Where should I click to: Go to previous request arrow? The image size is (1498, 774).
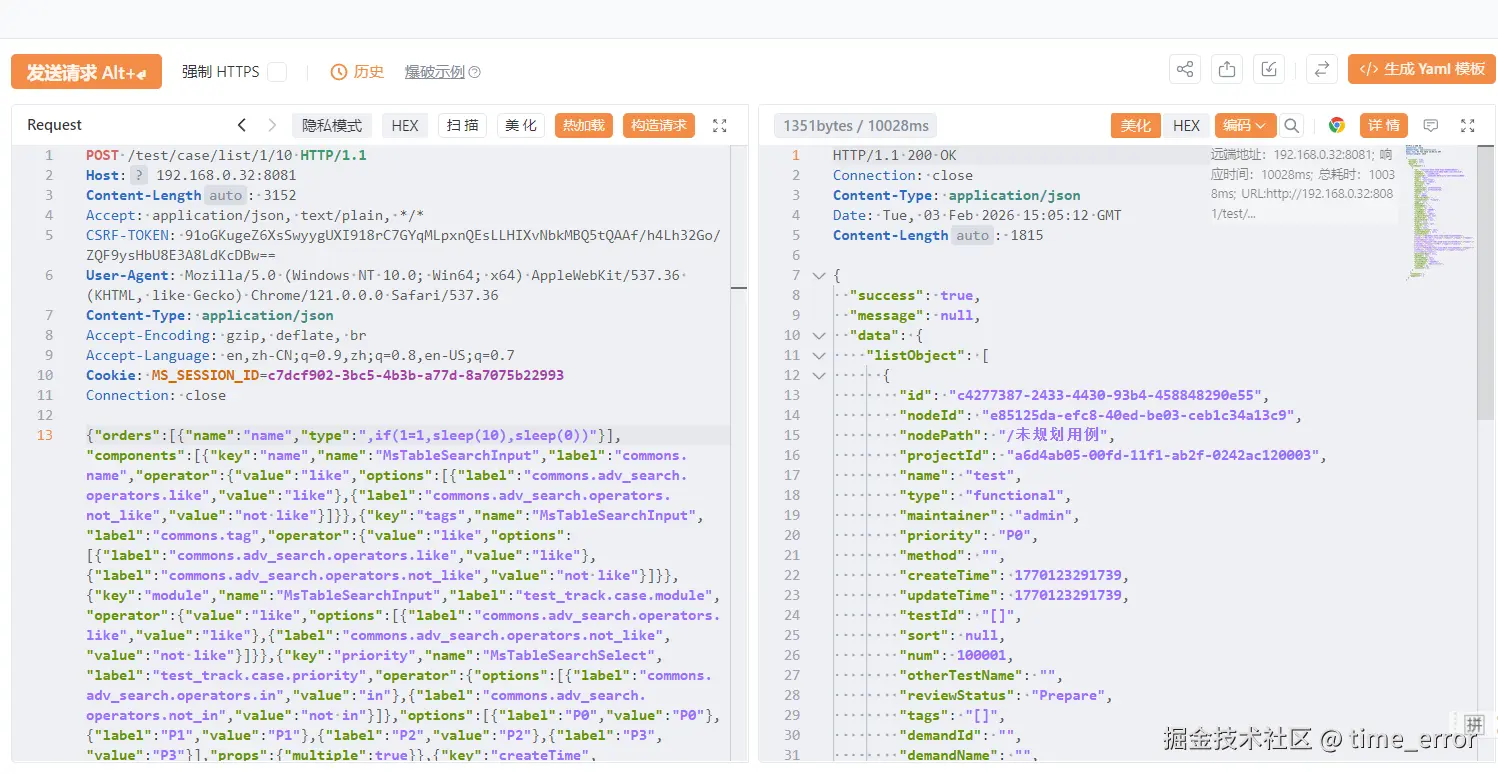point(241,125)
